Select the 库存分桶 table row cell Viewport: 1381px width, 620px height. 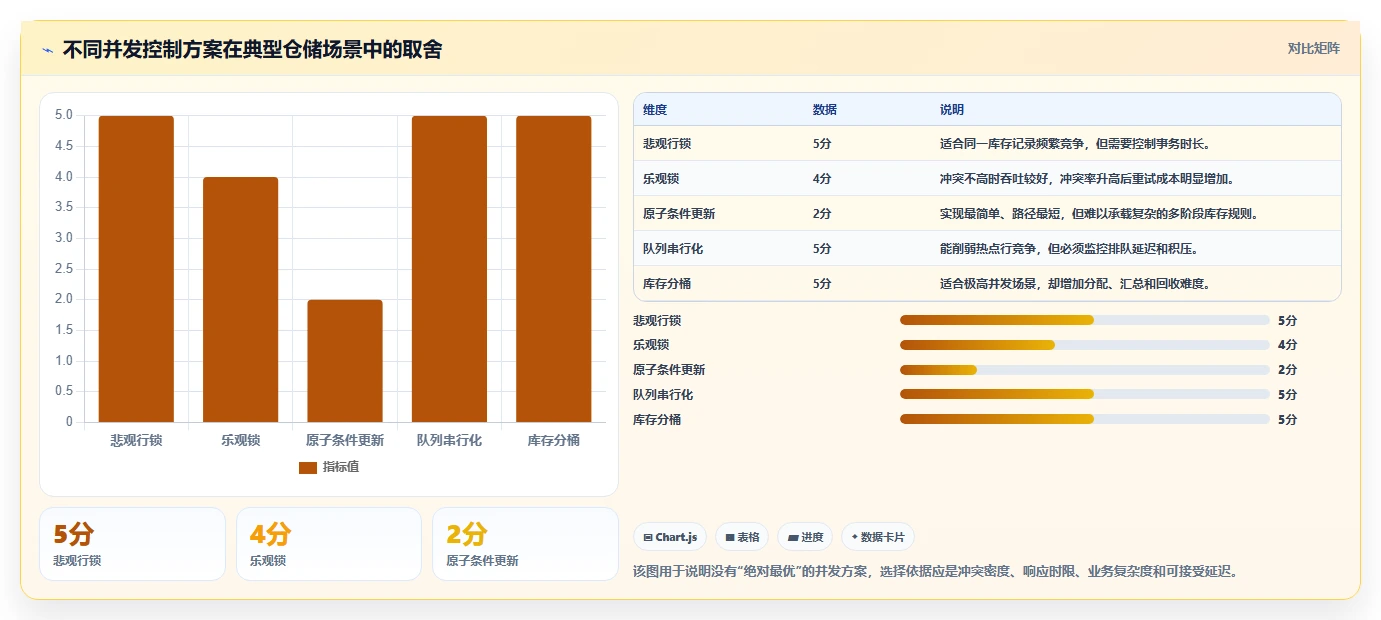click(667, 284)
